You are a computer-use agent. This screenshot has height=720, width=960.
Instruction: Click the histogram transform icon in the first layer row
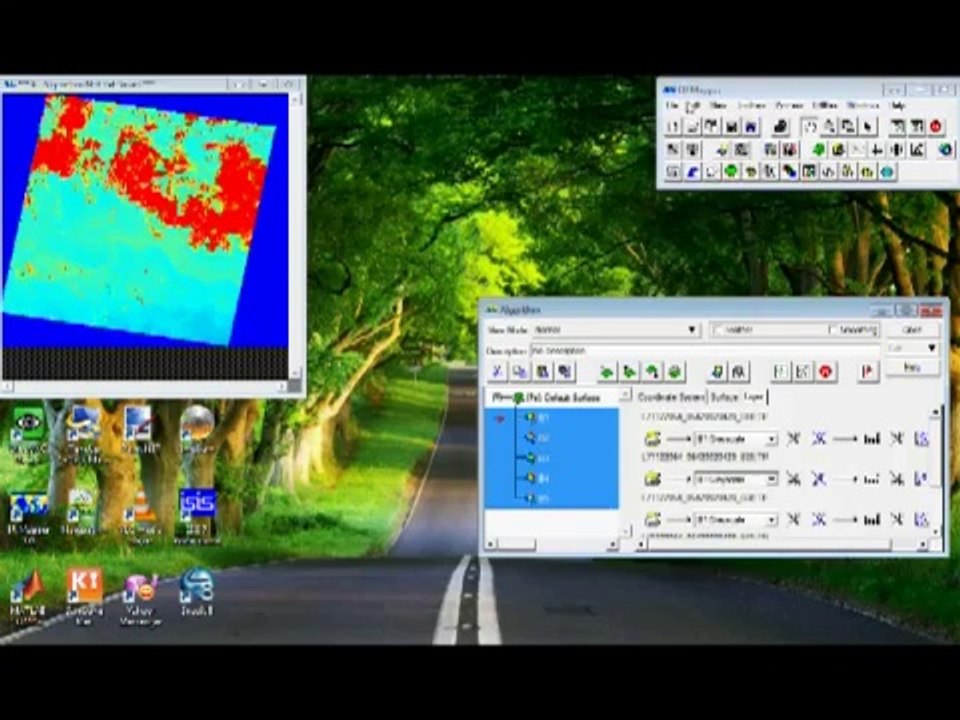pyautogui.click(x=871, y=438)
